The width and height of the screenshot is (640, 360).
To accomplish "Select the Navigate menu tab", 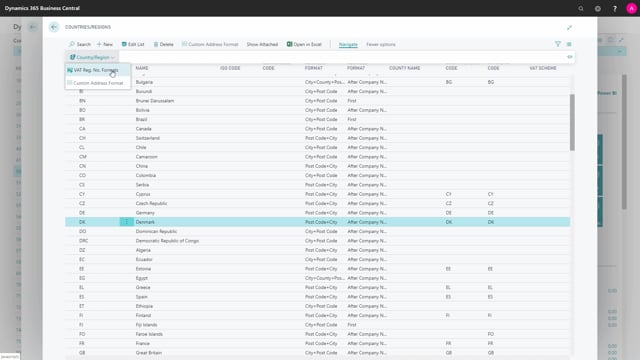I will [348, 44].
